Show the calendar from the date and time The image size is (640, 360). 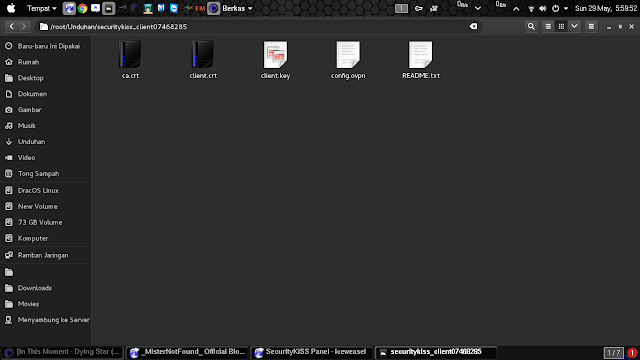tap(606, 8)
